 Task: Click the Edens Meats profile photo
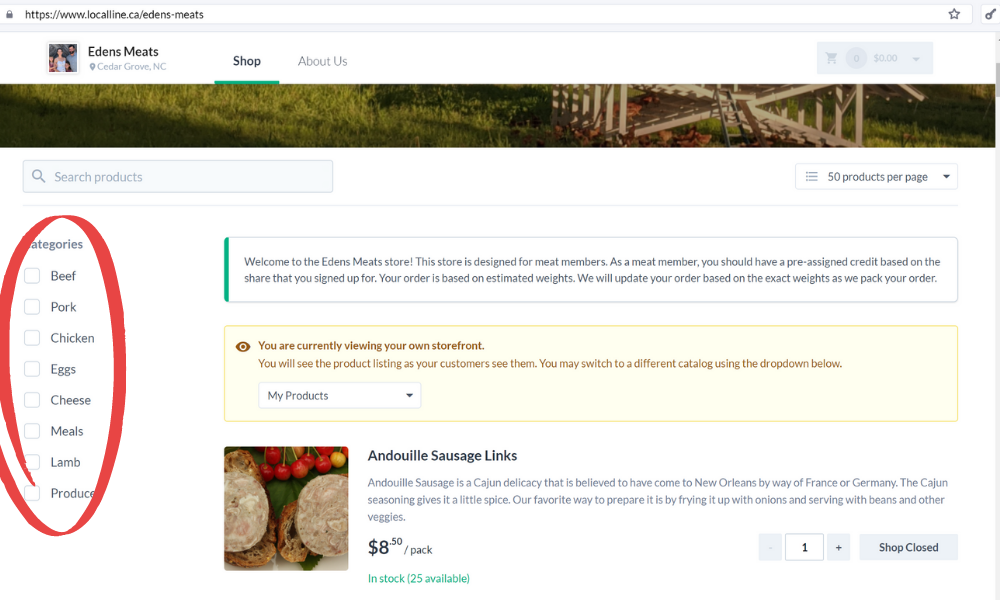pos(63,58)
